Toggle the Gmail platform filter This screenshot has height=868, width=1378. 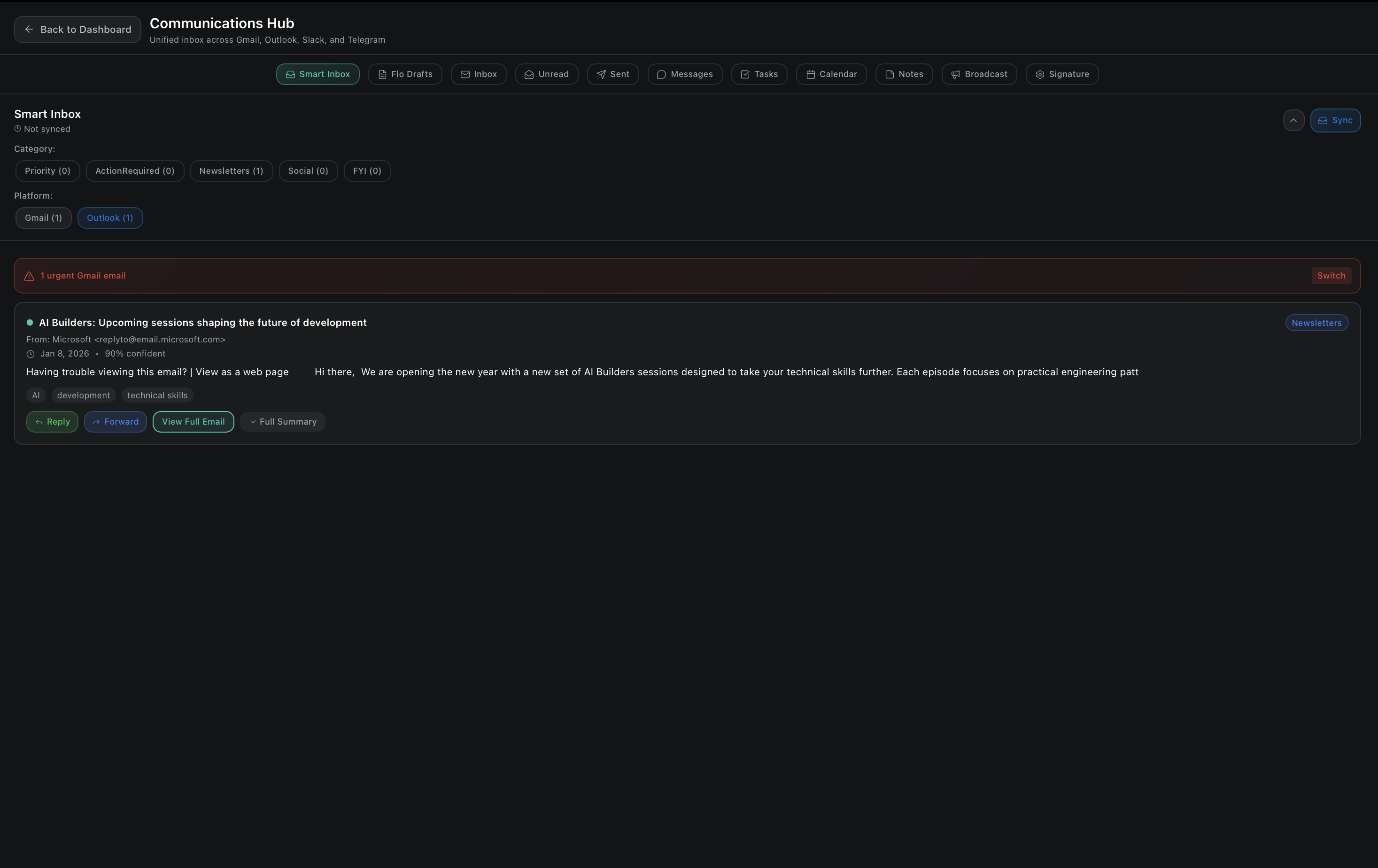(x=43, y=218)
